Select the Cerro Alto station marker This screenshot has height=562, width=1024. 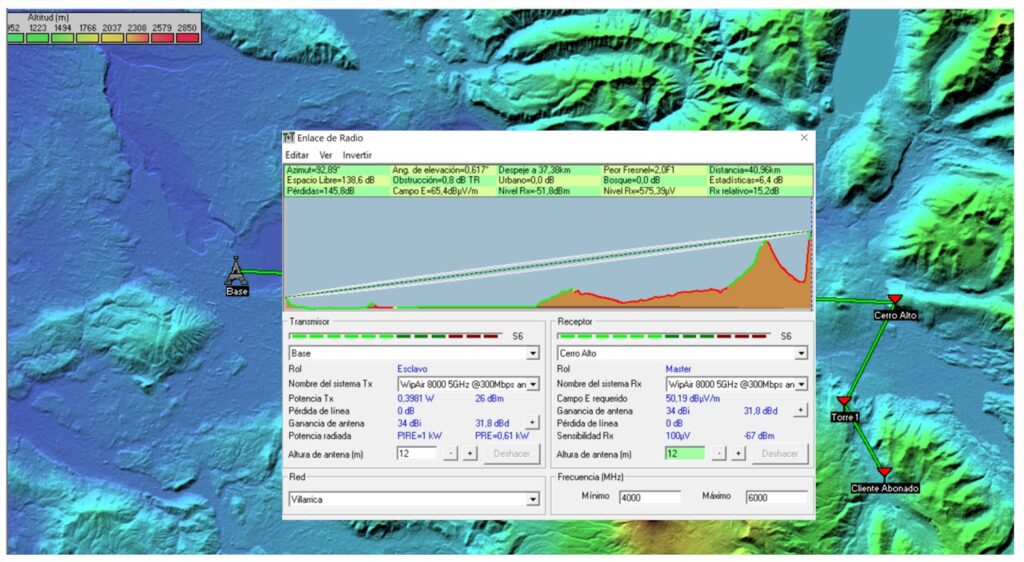pos(895,301)
